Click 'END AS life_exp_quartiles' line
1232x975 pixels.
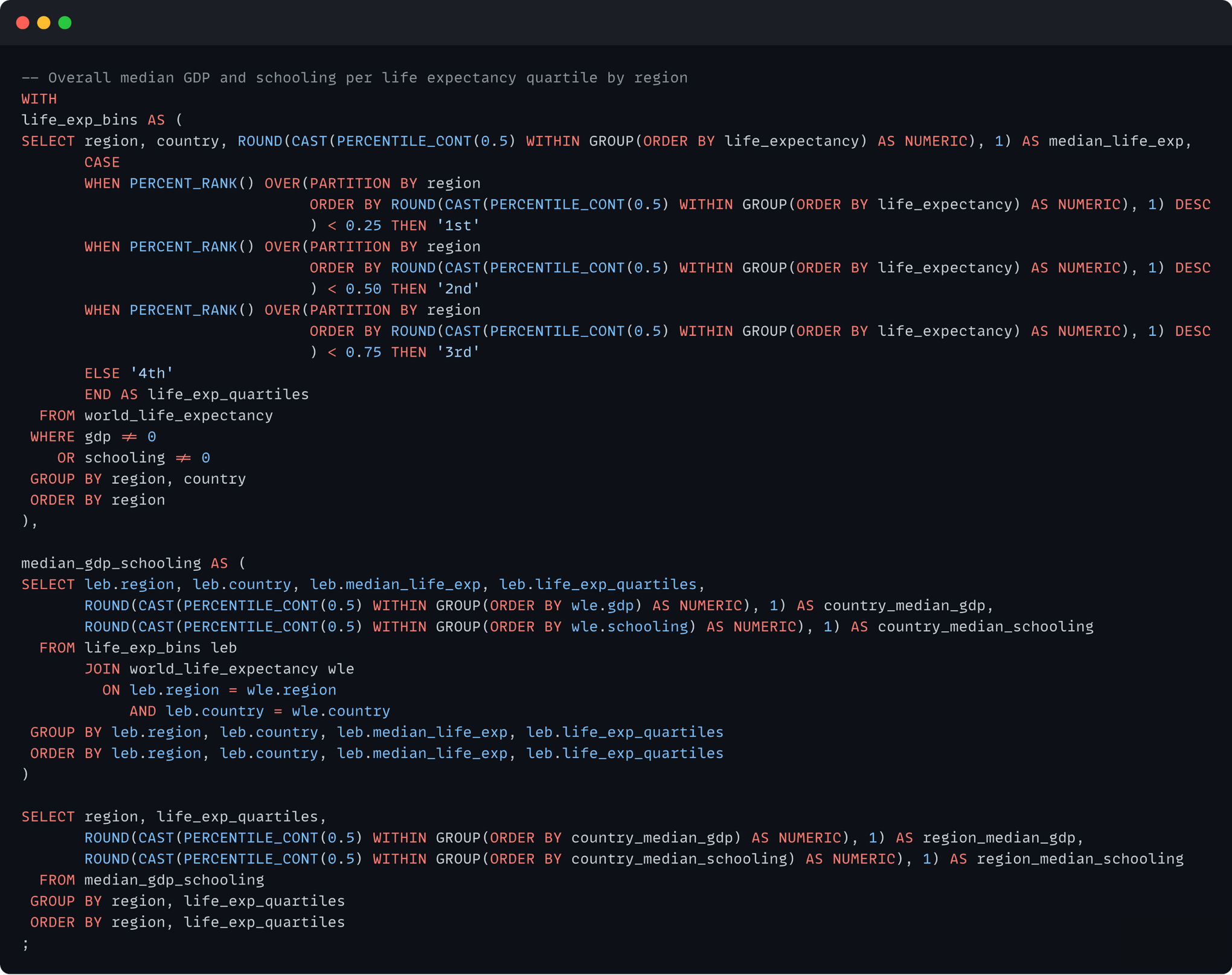pos(196,394)
